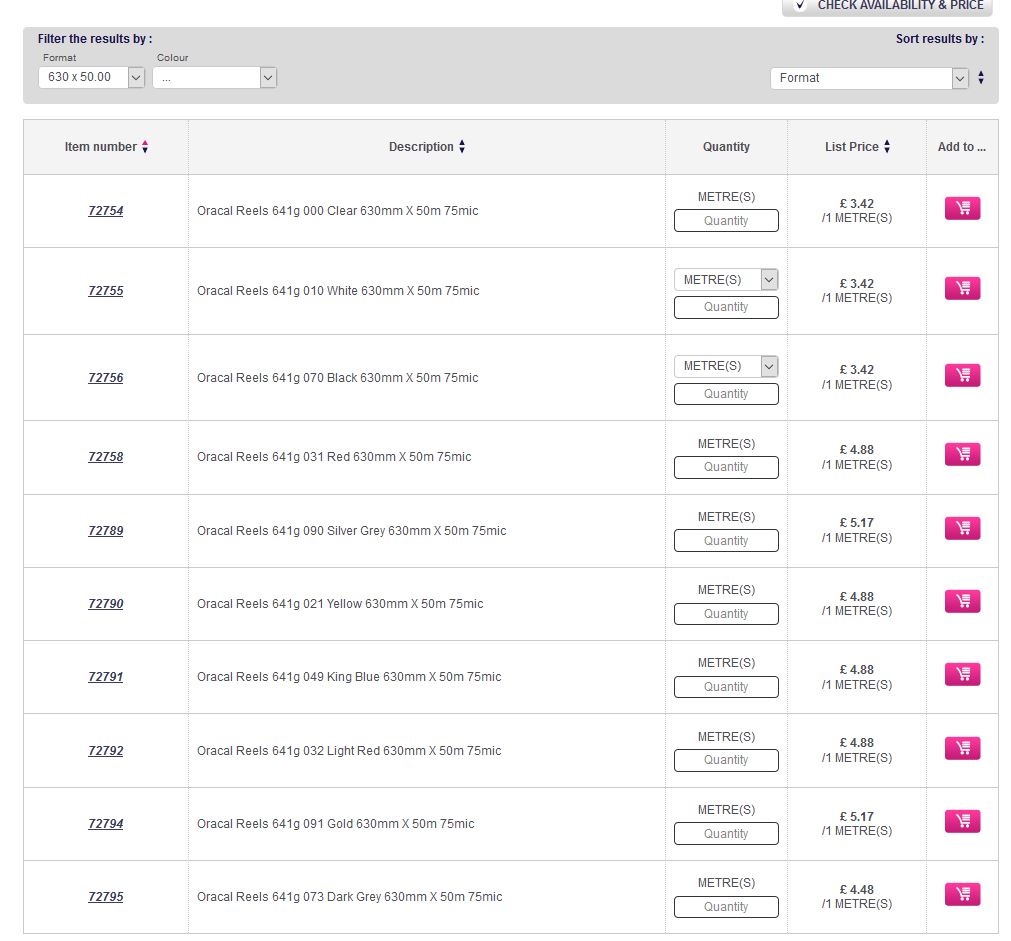Add Red vinyl 72758 to cart
This screenshot has width=1011, height=941.
(962, 454)
